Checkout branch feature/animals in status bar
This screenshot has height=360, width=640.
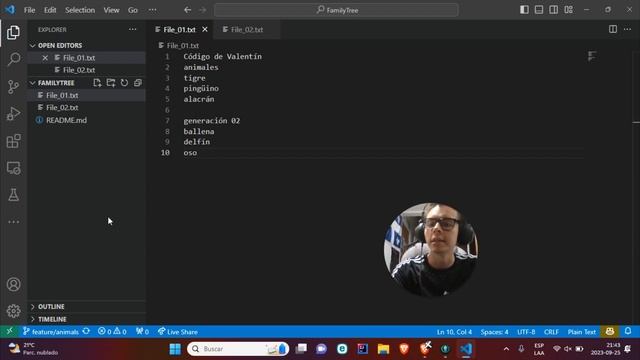pyautogui.click(x=51, y=332)
